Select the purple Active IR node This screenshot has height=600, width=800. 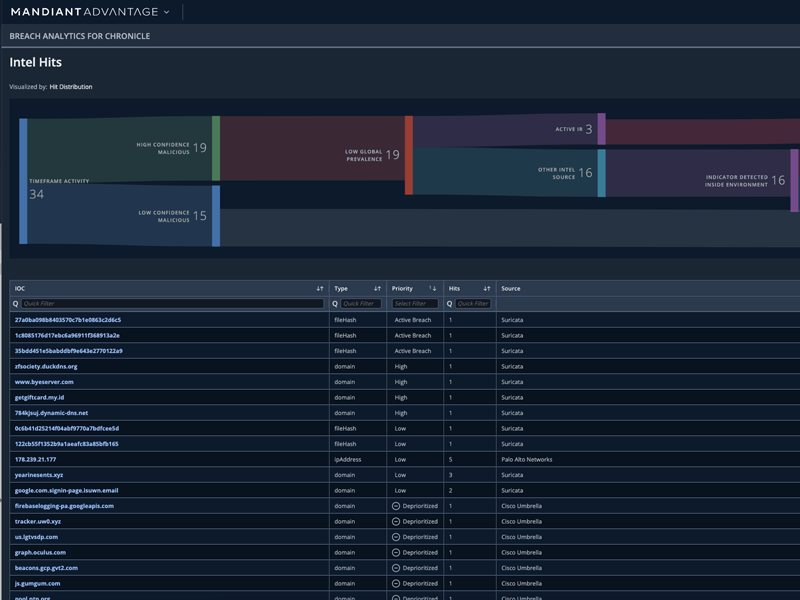602,129
